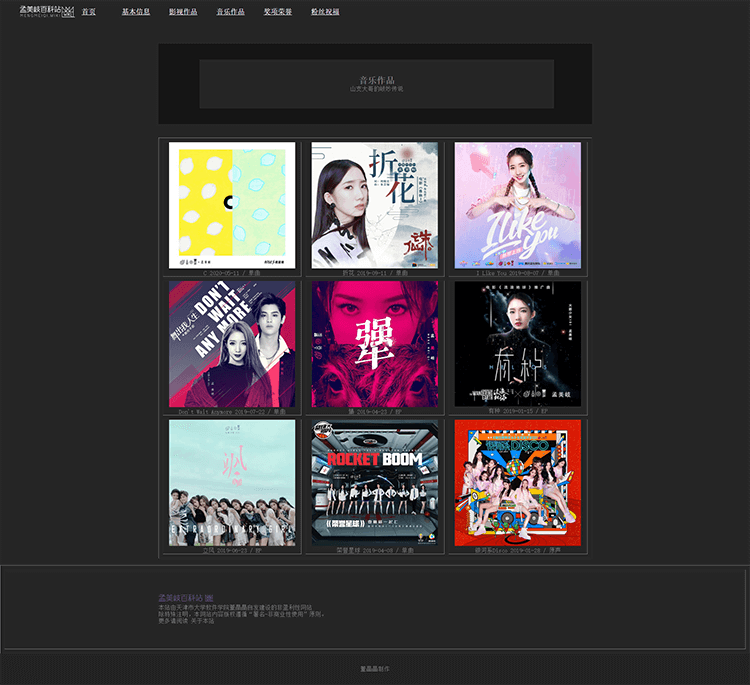Click the caption '立风 2019-06-23 / EP'

[232, 550]
